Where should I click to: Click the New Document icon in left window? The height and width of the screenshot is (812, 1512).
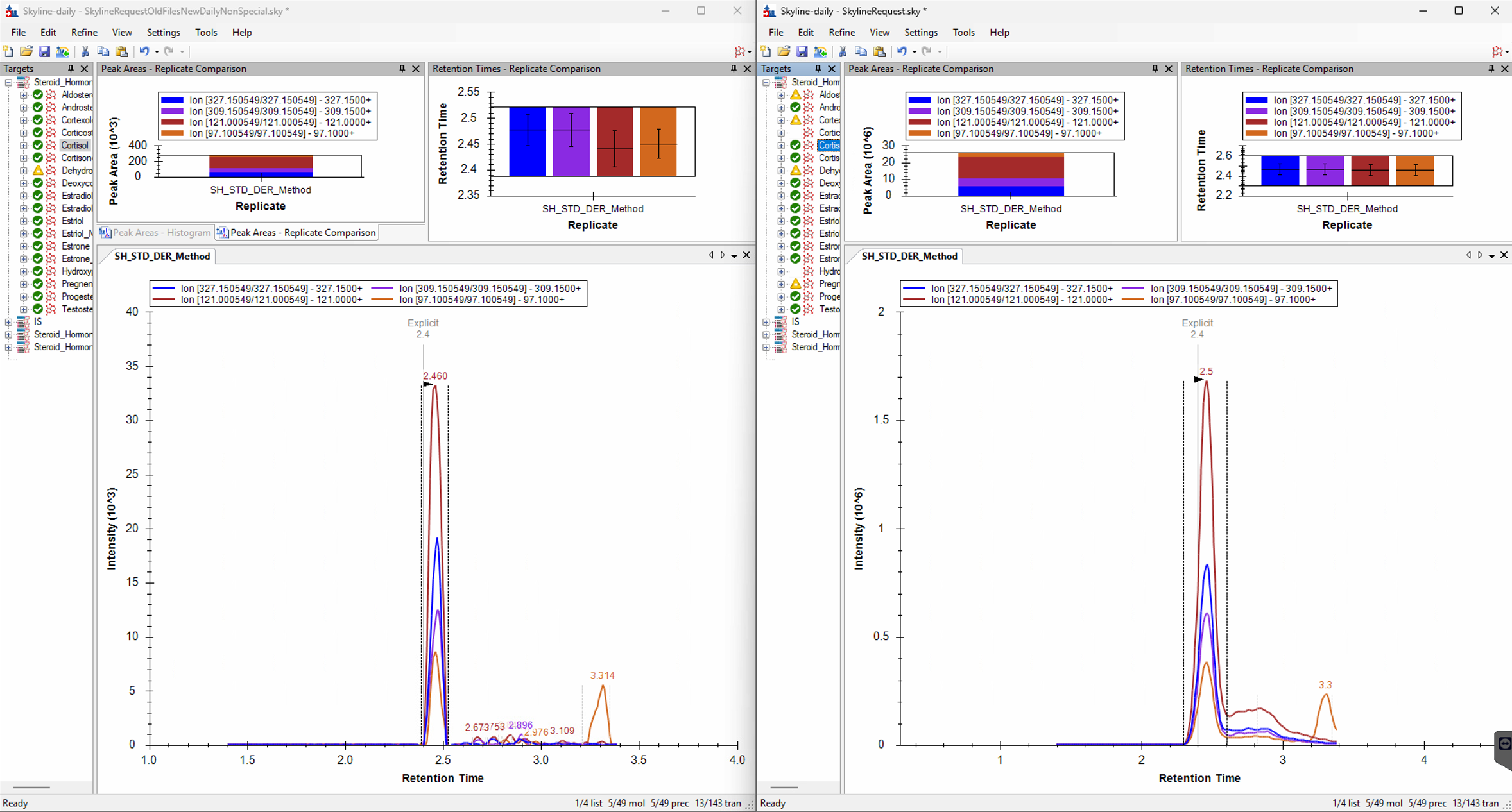point(8,51)
